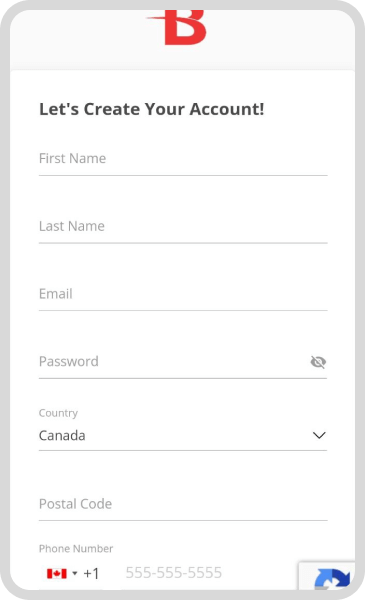Click the underline beneath Postal Code
Viewport: 365px width, 600px height.
183,520
